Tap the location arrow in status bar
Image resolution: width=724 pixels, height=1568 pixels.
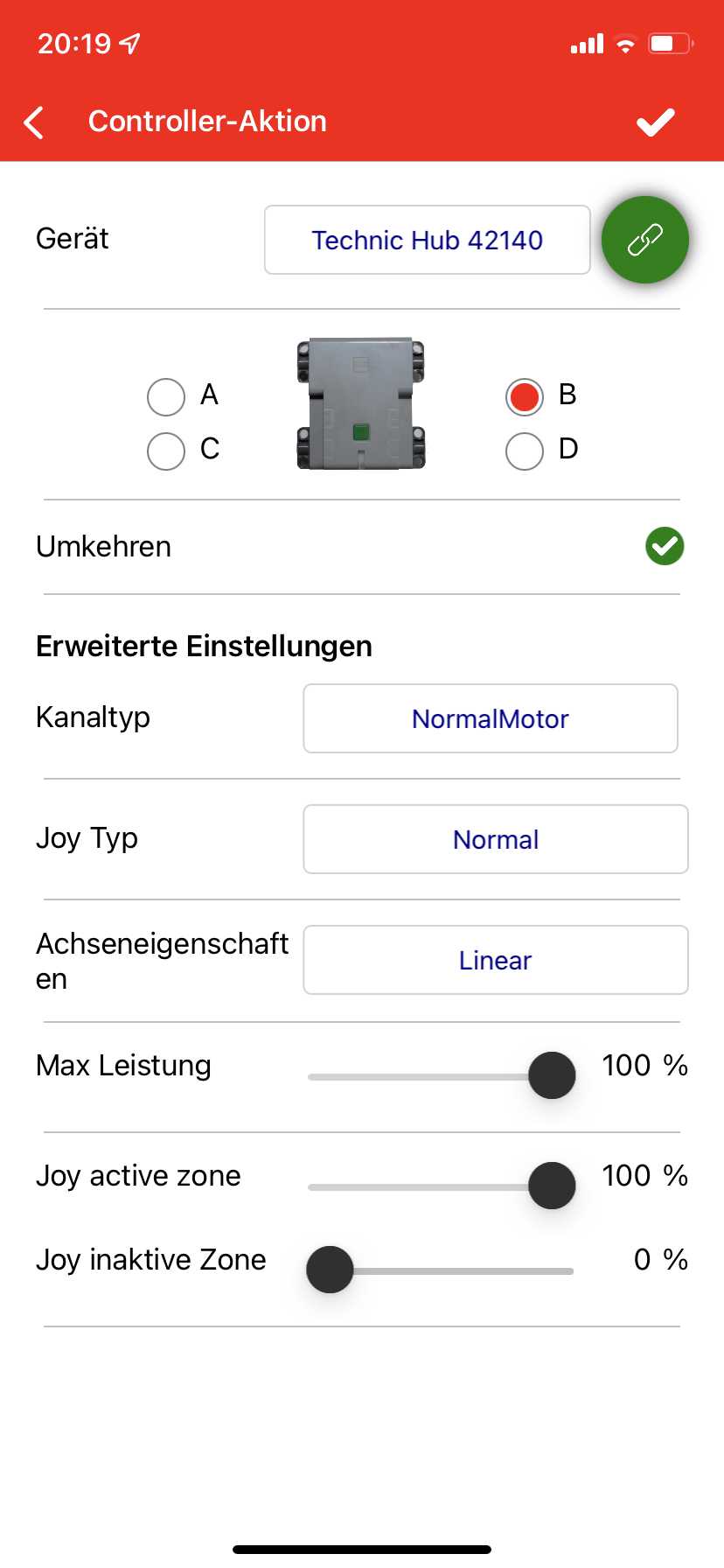click(129, 43)
